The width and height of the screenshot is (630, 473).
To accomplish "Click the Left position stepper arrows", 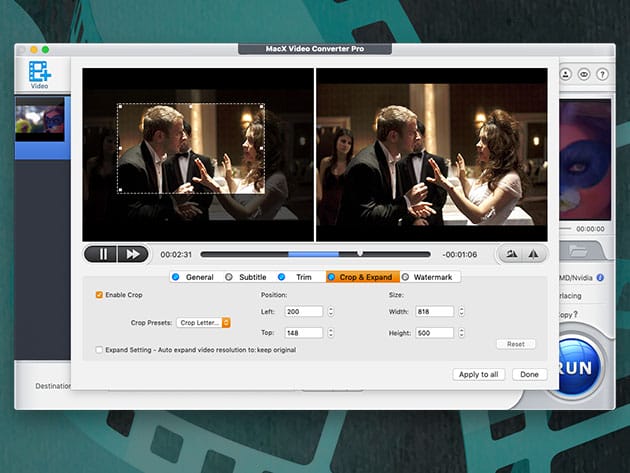I will pyautogui.click(x=331, y=311).
